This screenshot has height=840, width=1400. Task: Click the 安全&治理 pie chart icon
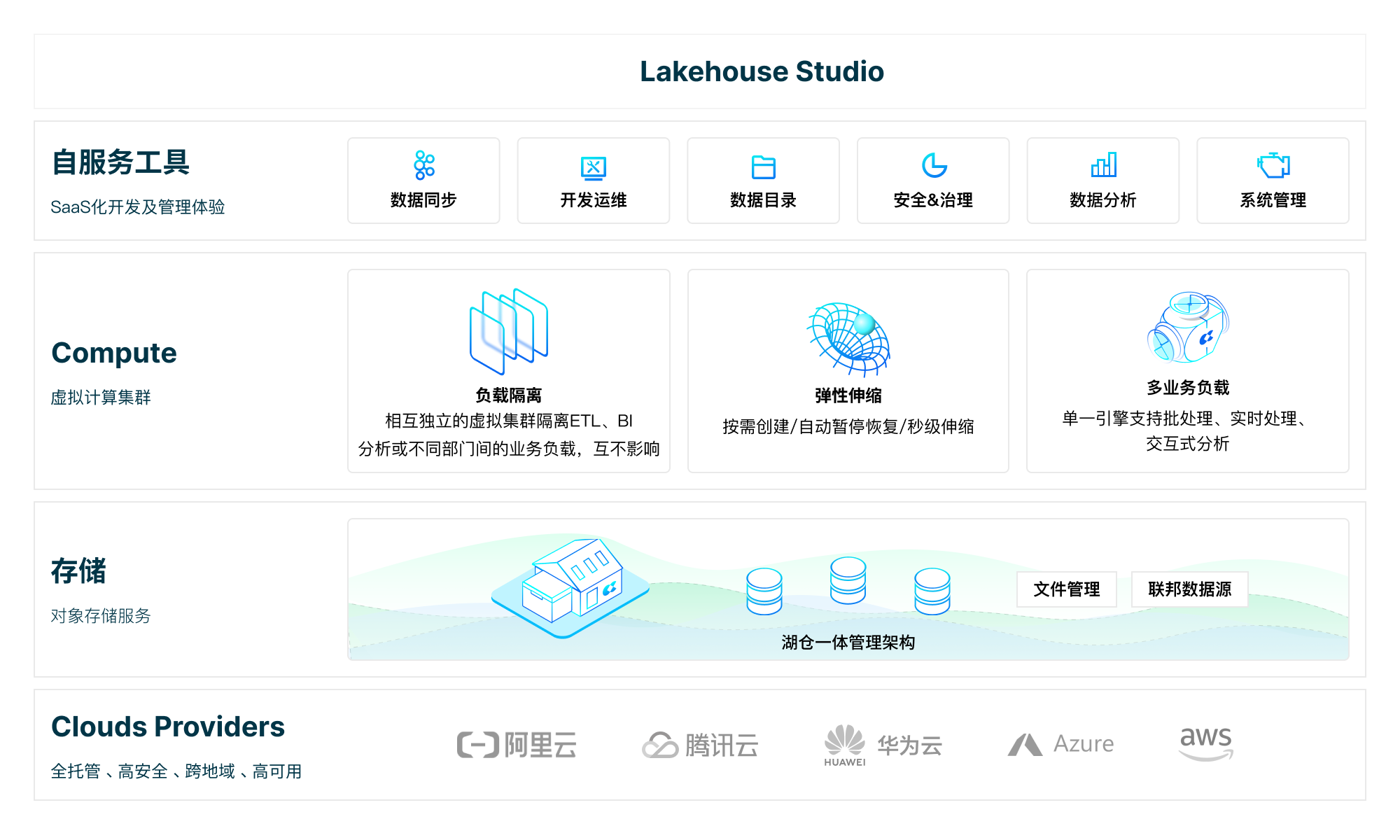coord(933,166)
